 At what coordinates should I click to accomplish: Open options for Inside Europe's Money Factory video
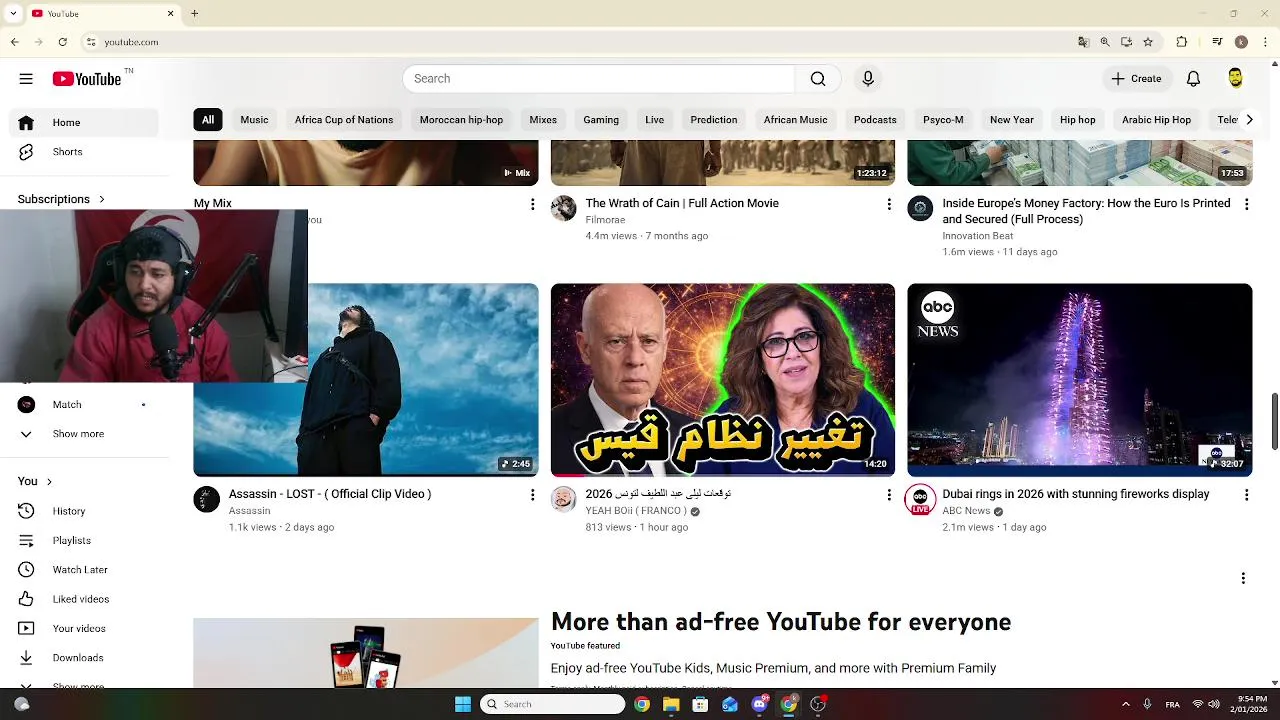1246,204
